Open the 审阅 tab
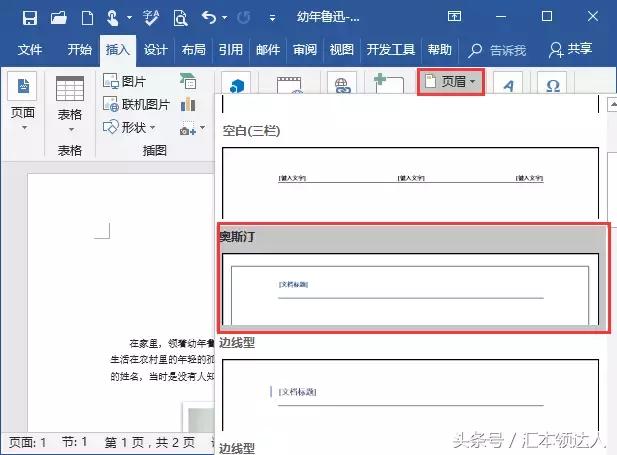The height and width of the screenshot is (455, 617). pos(305,50)
